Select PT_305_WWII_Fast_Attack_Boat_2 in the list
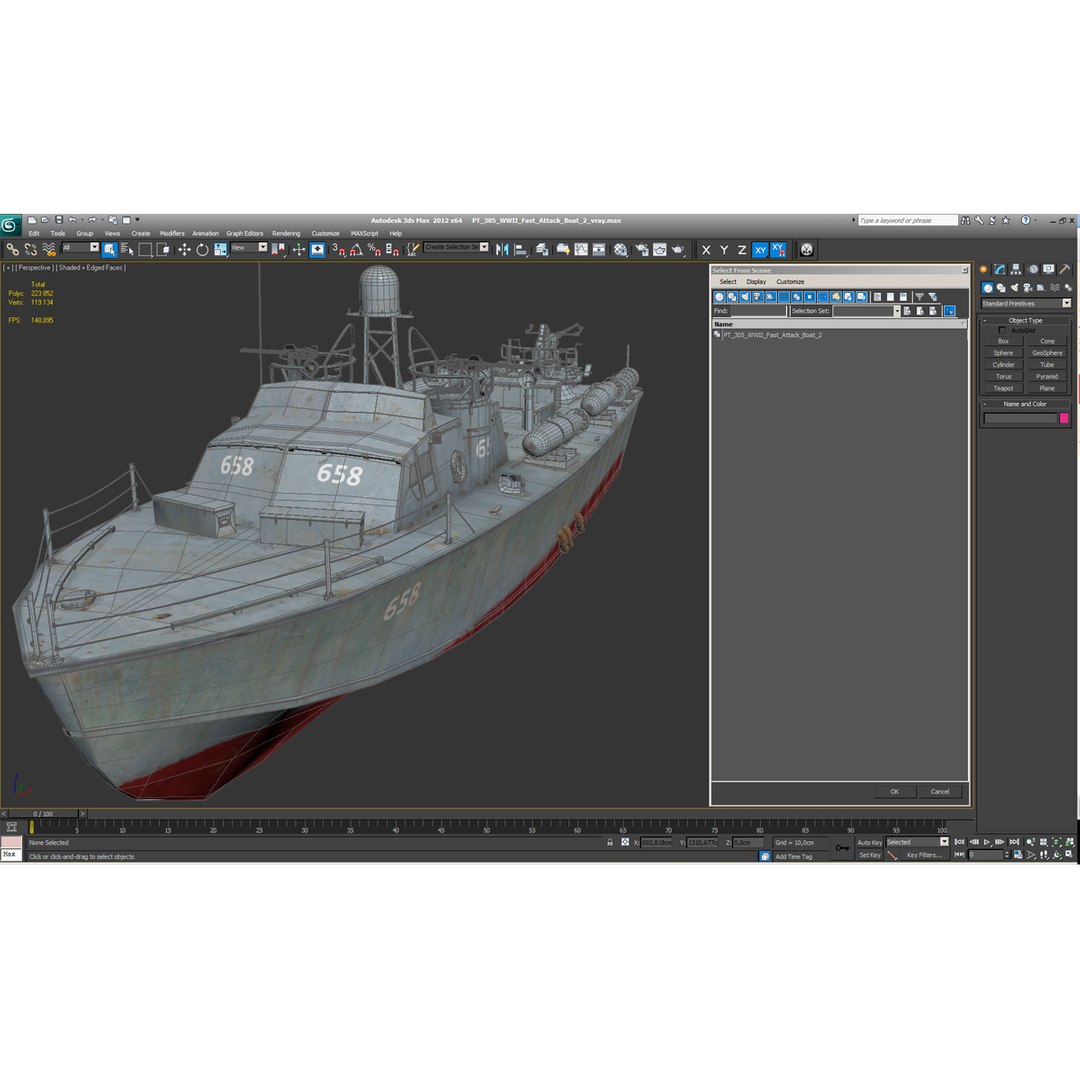This screenshot has height=1080, width=1080. point(772,335)
